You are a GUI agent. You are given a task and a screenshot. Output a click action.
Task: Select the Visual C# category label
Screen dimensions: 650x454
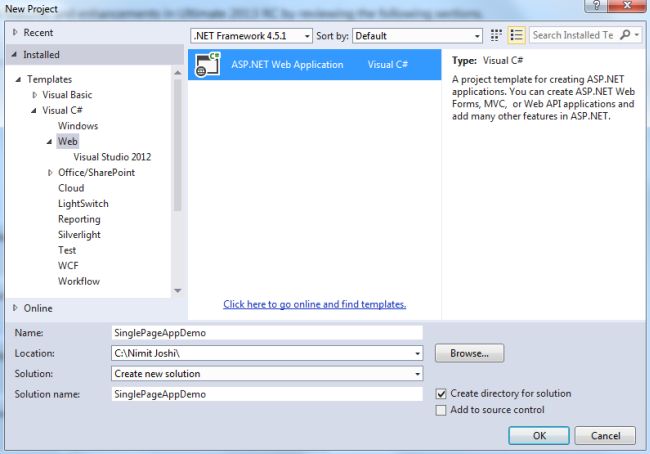click(62, 110)
